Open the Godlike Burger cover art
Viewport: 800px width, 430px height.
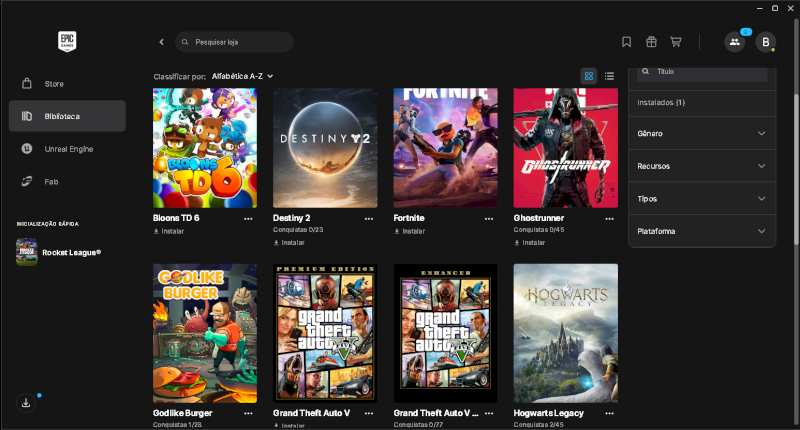click(205, 333)
